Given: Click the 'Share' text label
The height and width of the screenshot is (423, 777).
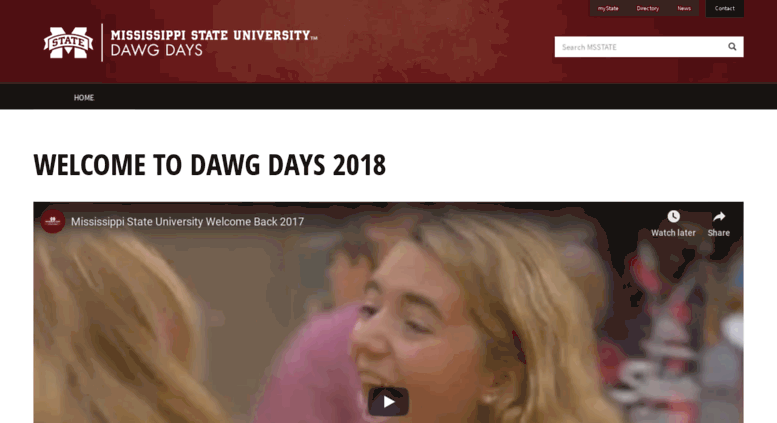Looking at the screenshot, I should (719, 233).
